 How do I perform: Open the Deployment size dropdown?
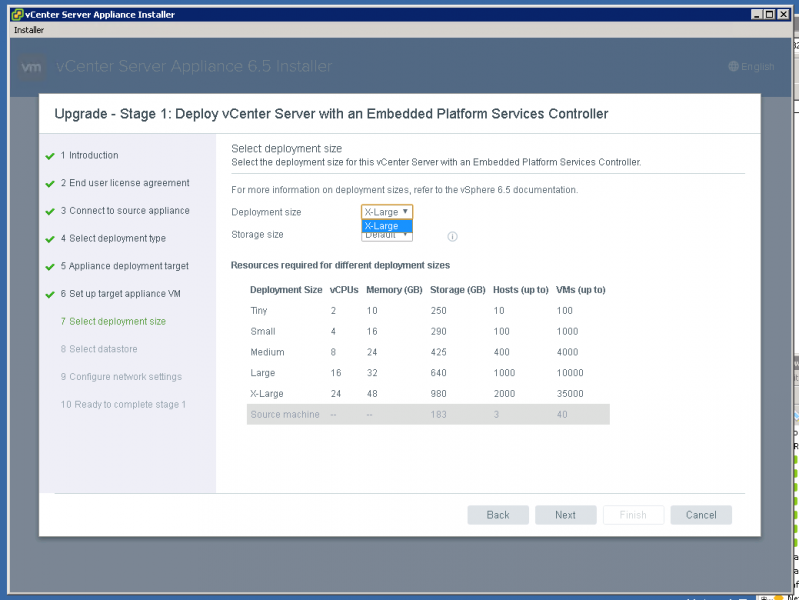point(386,212)
